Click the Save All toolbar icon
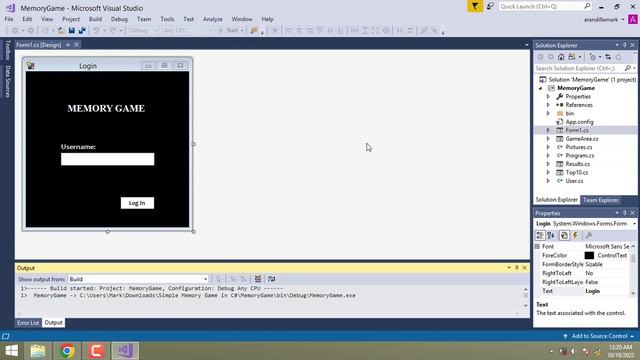Viewport: 640px width, 360px height. pyautogui.click(x=82, y=30)
